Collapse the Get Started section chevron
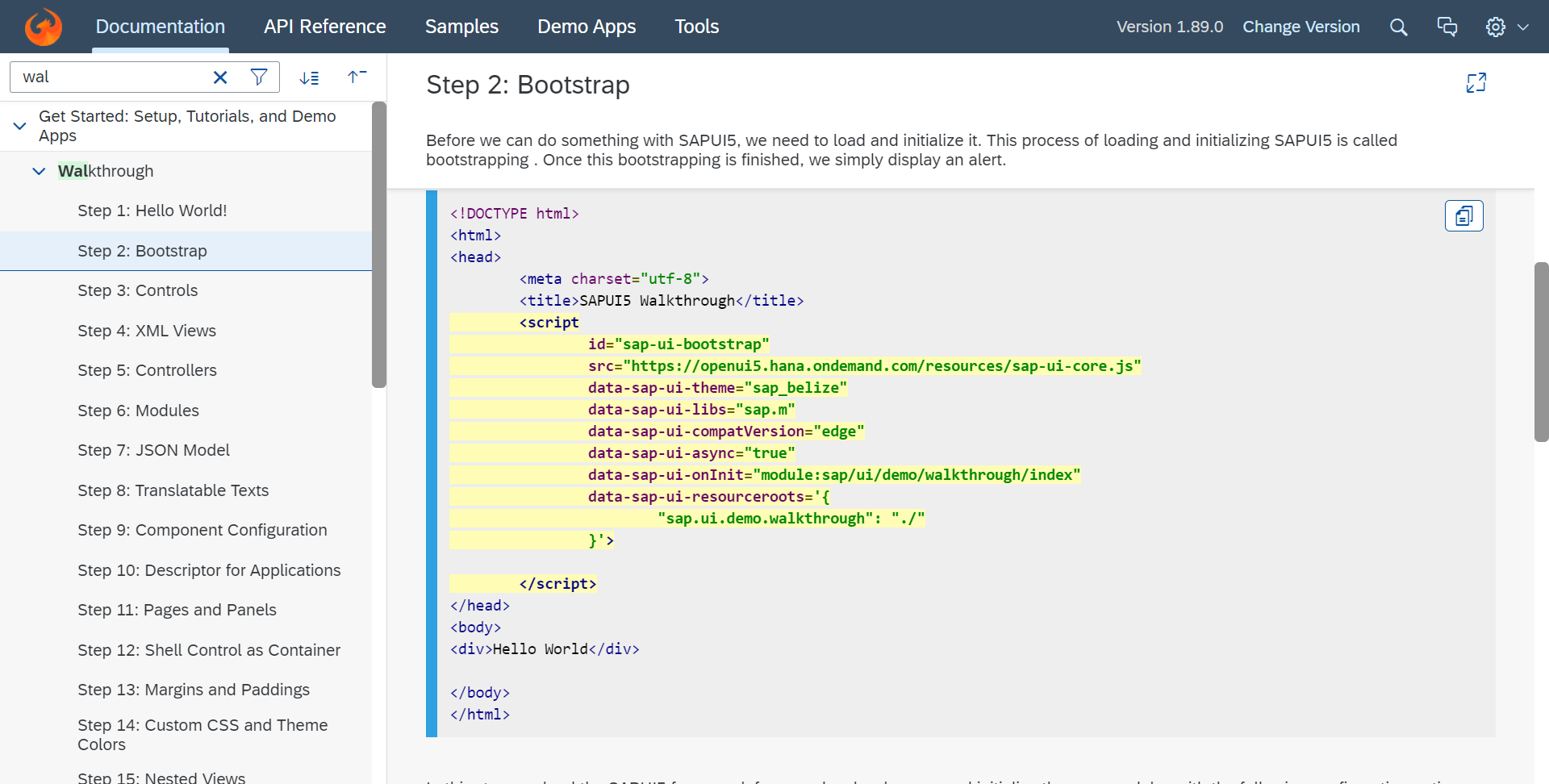Screen dimensions: 1549x784 click(20, 126)
